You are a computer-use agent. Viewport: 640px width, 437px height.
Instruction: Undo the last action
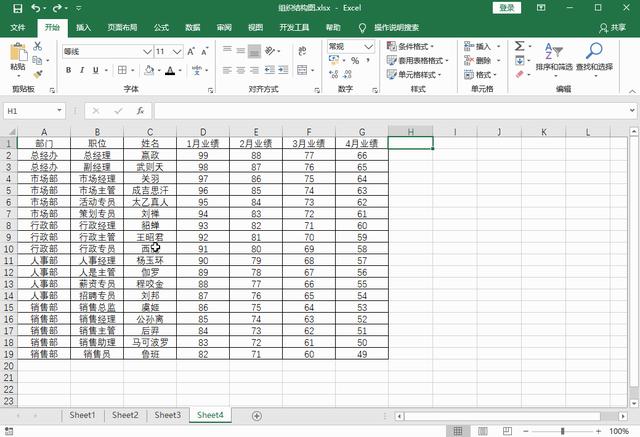click(36, 8)
